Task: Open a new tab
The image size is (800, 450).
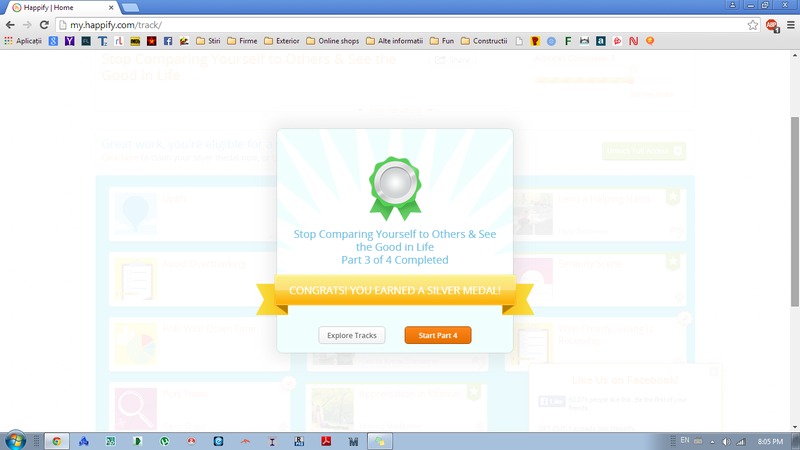Action: tap(130, 8)
